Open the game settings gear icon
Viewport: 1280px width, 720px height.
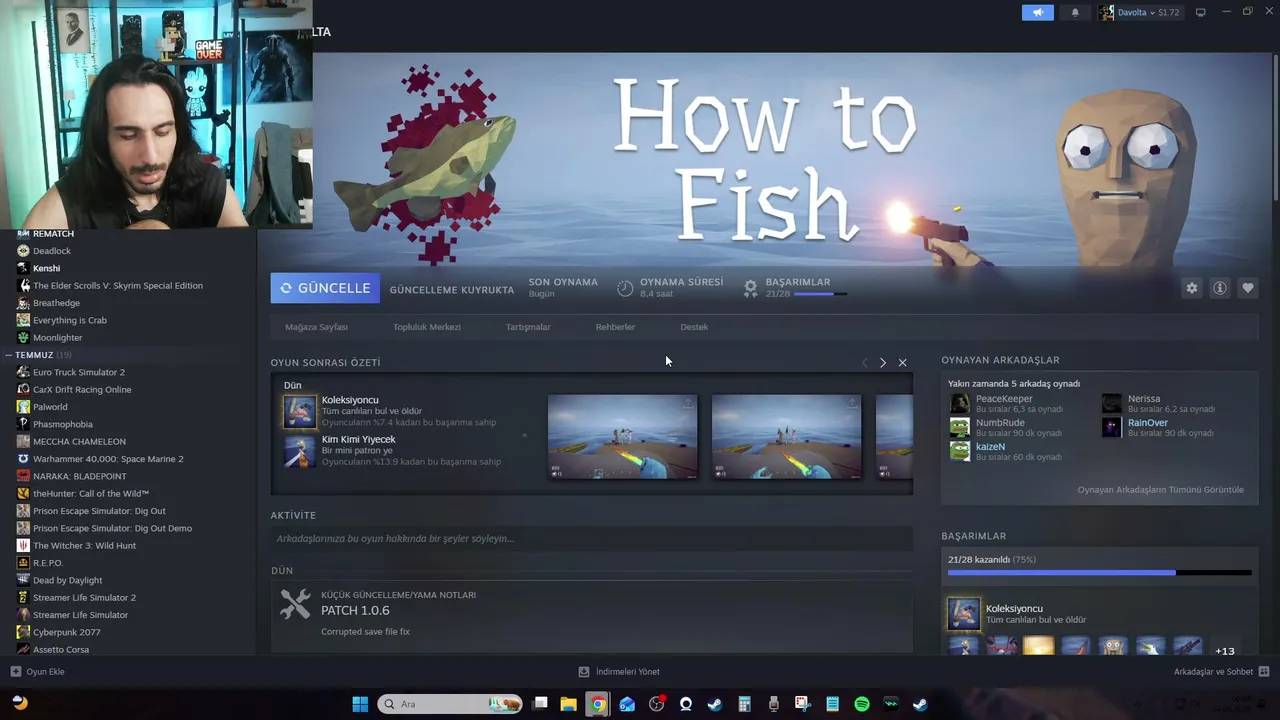[x=1191, y=288]
